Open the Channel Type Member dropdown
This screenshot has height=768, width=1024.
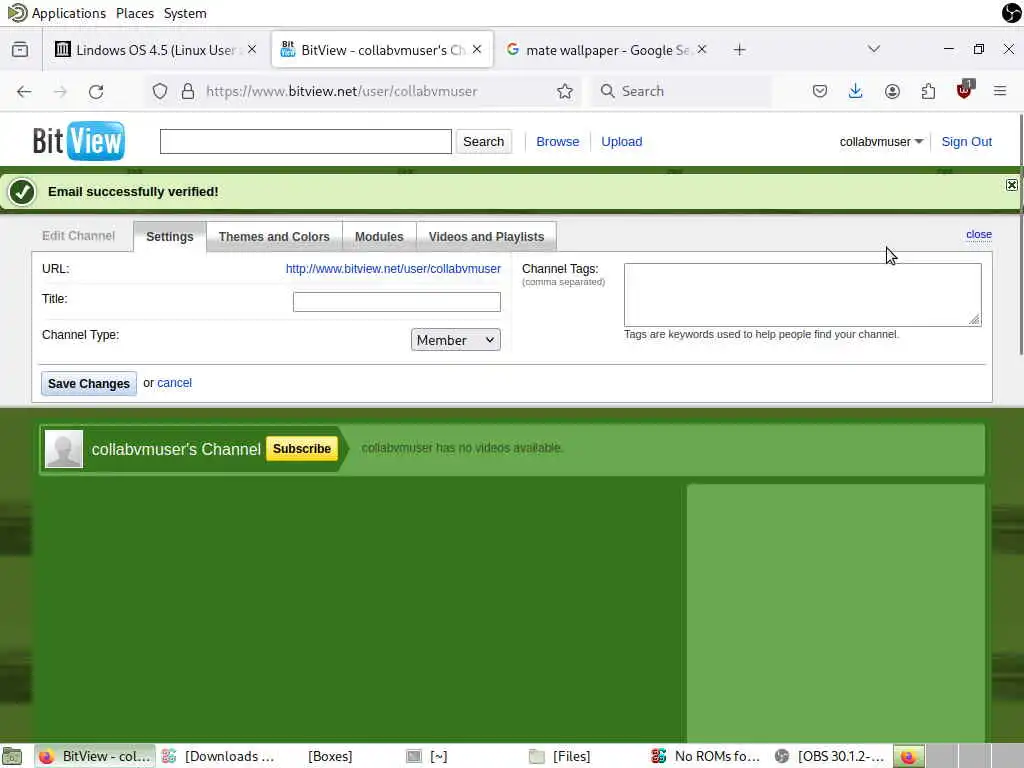pos(456,340)
